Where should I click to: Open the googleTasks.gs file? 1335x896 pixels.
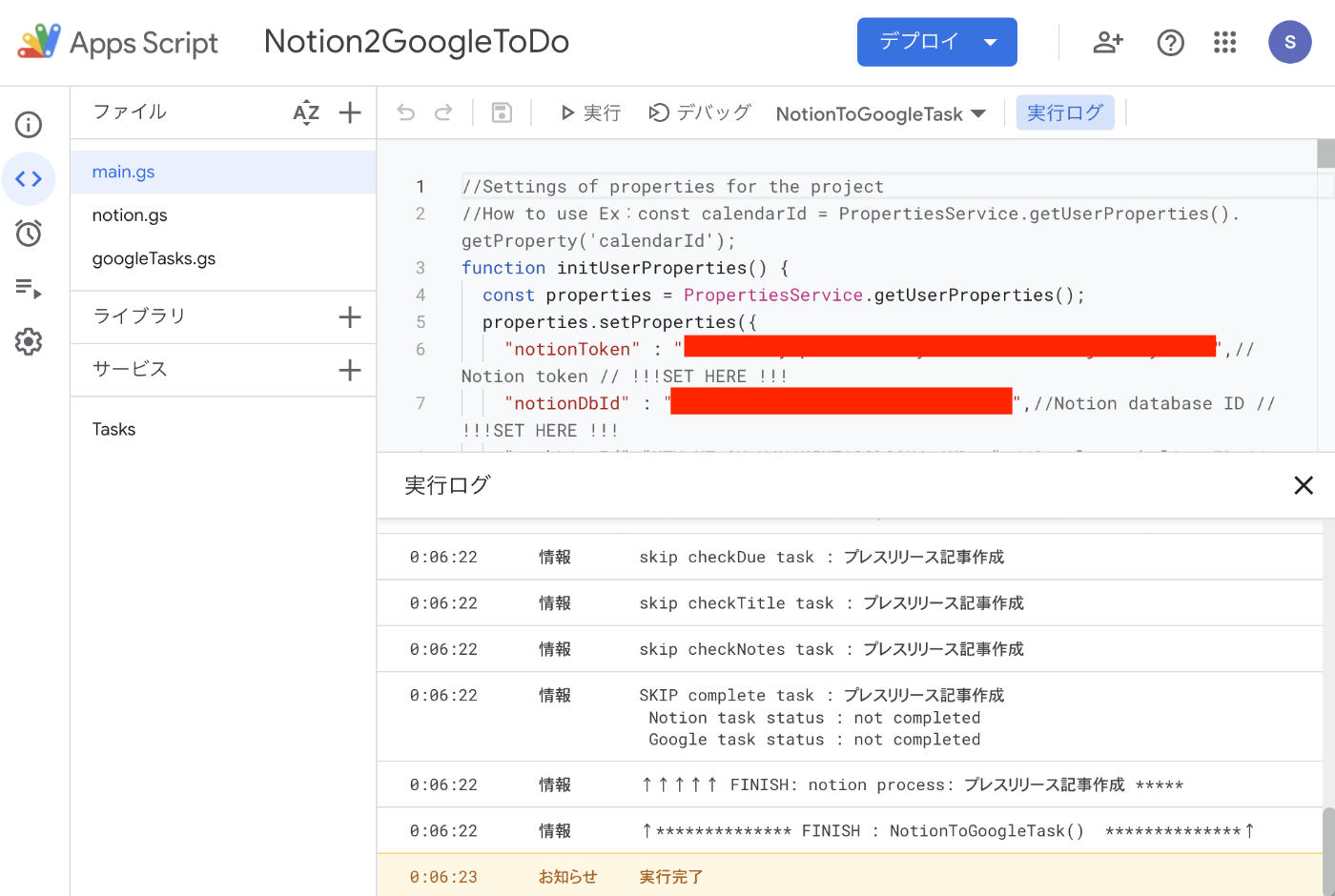[223, 258]
